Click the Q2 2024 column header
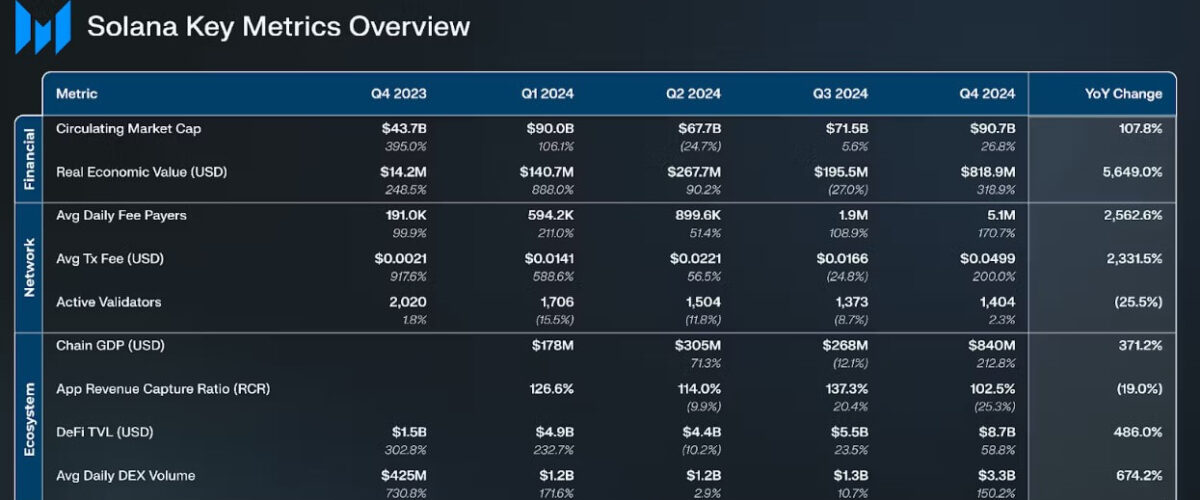The image size is (1200, 500). tap(693, 94)
